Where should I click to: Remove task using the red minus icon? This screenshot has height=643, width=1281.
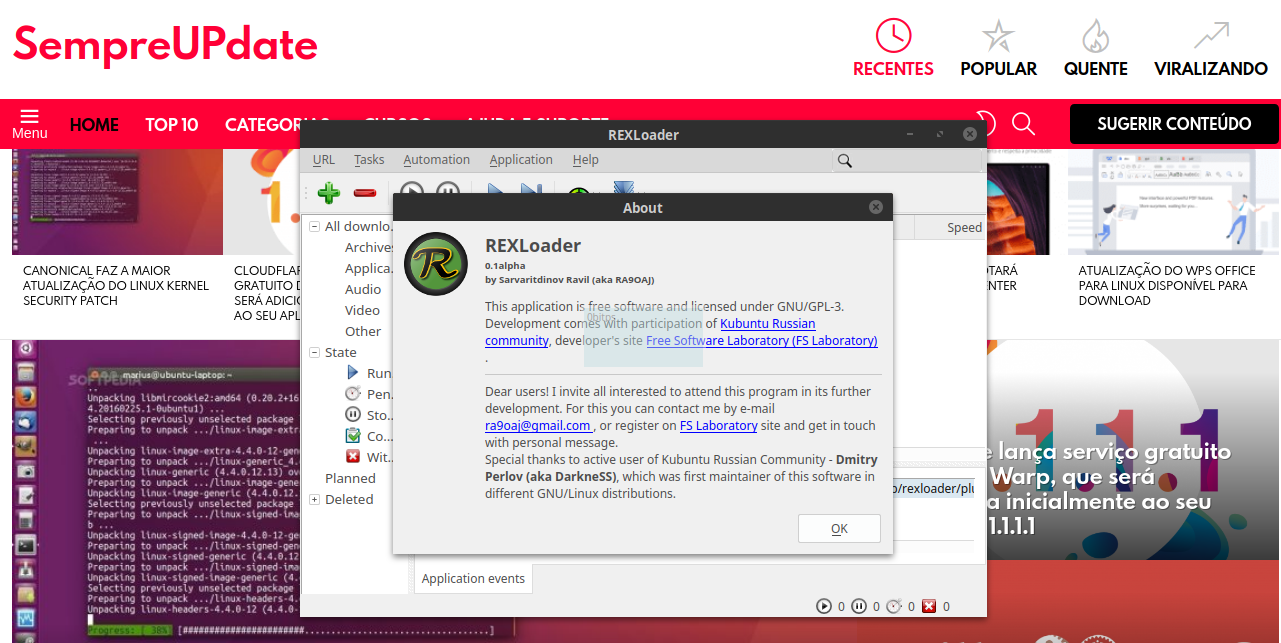(364, 192)
